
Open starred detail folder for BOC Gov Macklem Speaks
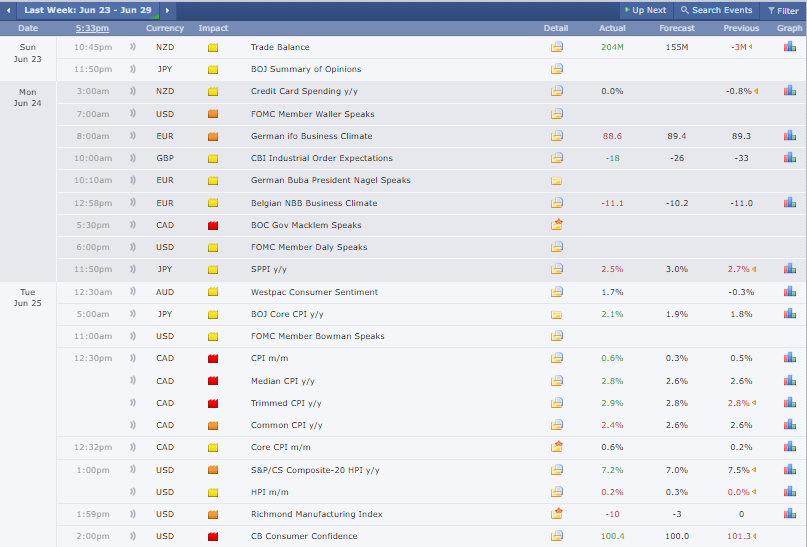click(x=556, y=225)
